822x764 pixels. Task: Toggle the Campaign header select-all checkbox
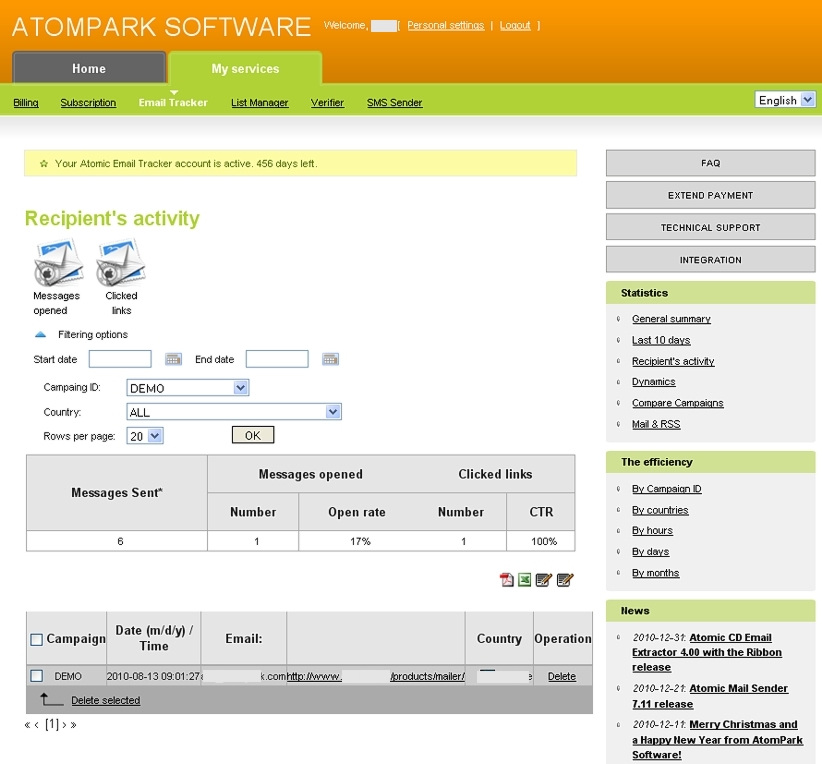(37, 639)
